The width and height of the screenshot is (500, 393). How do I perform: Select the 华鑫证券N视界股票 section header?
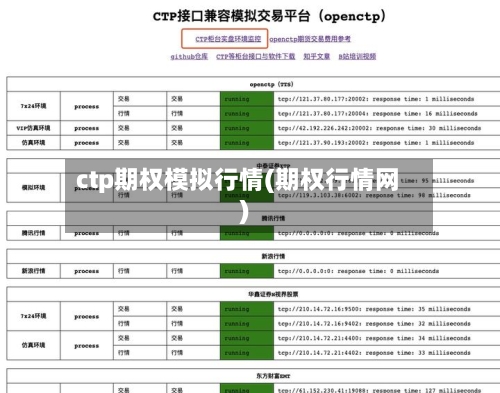point(273,294)
